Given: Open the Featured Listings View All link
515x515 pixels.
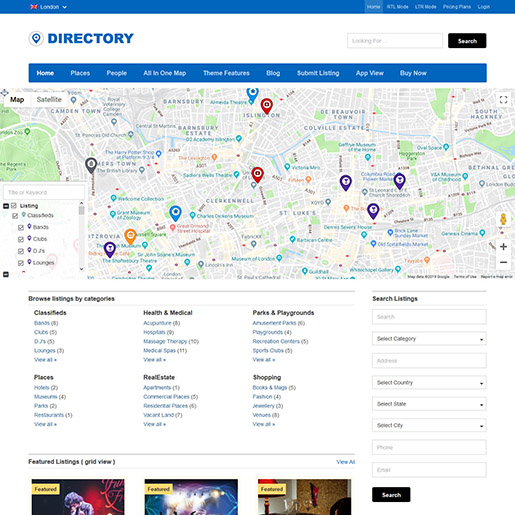Looking at the screenshot, I should click(x=346, y=462).
